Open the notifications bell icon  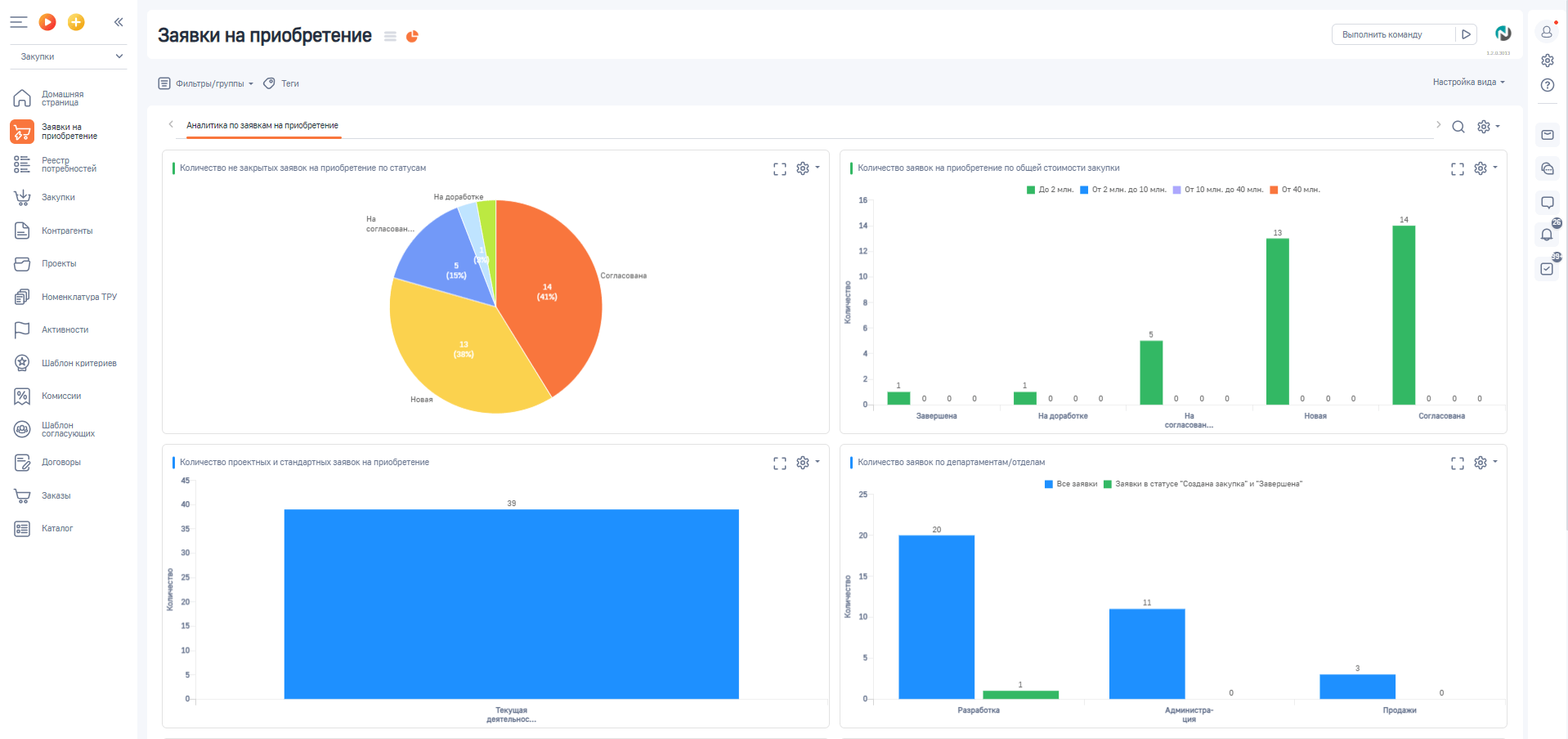tap(1547, 235)
